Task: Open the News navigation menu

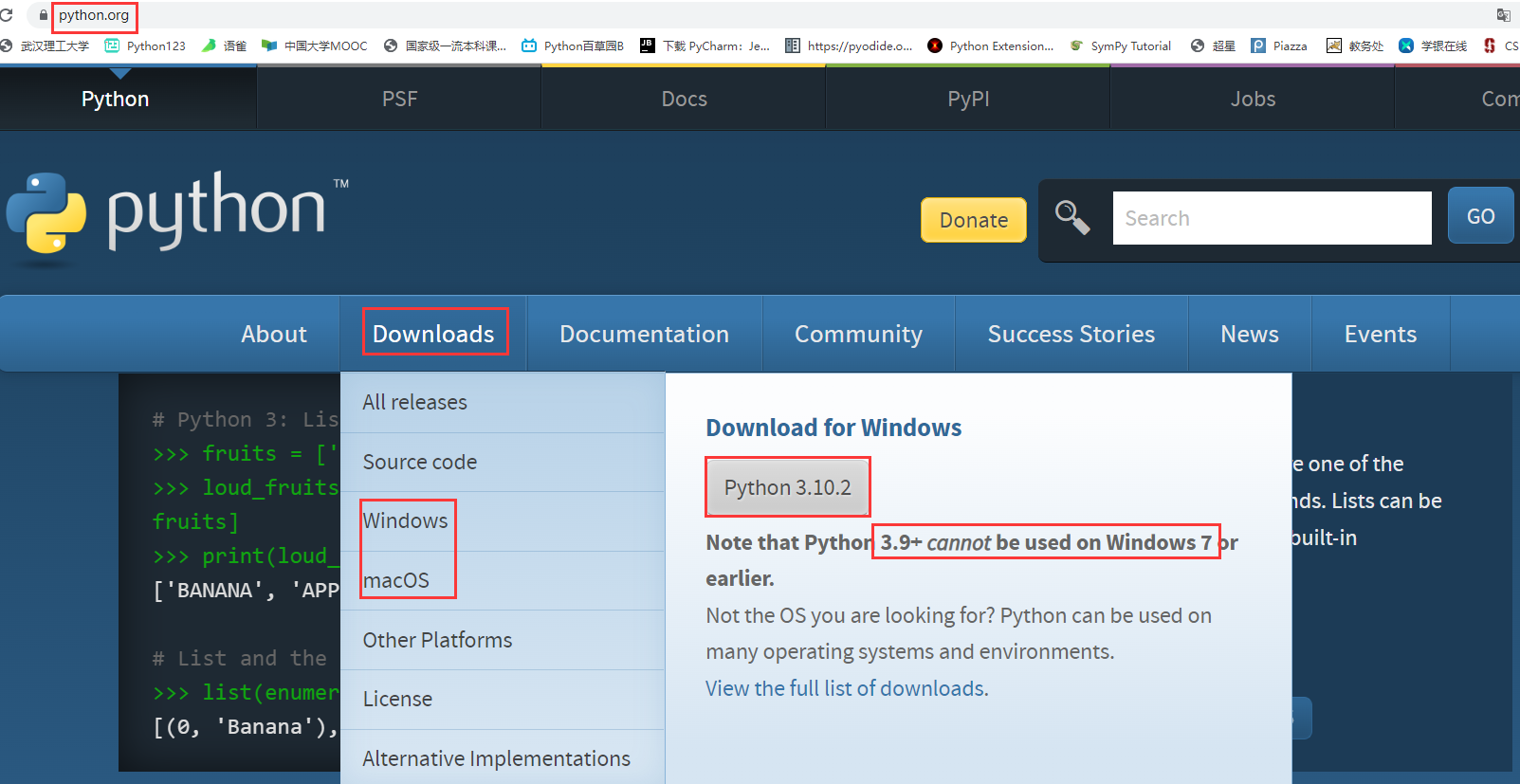Action: (x=1250, y=334)
